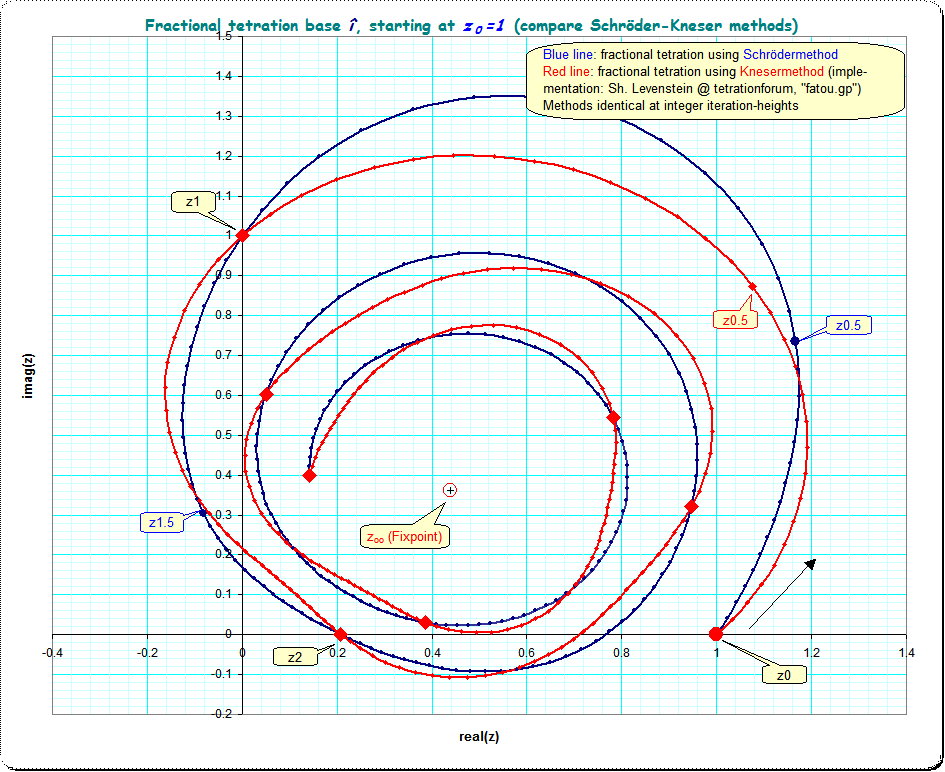Click the y-axis tick label -0.2
Viewport: 945px width, 772px height.
(x=221, y=714)
